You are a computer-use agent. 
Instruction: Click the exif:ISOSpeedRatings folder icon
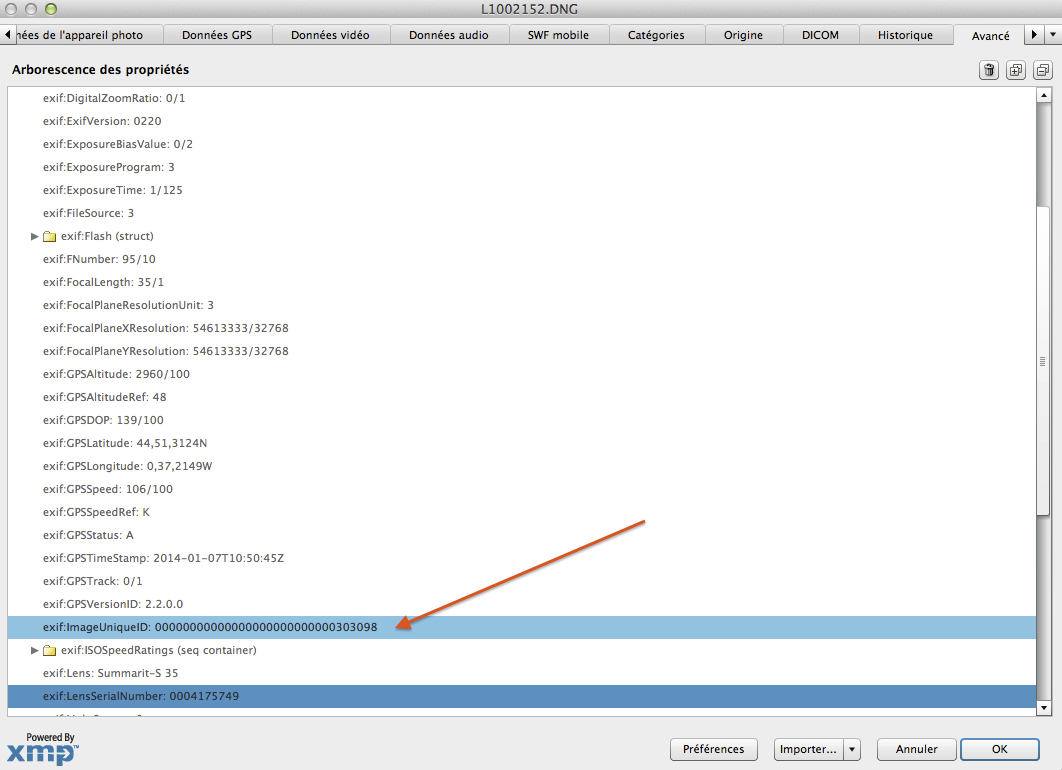click(49, 651)
